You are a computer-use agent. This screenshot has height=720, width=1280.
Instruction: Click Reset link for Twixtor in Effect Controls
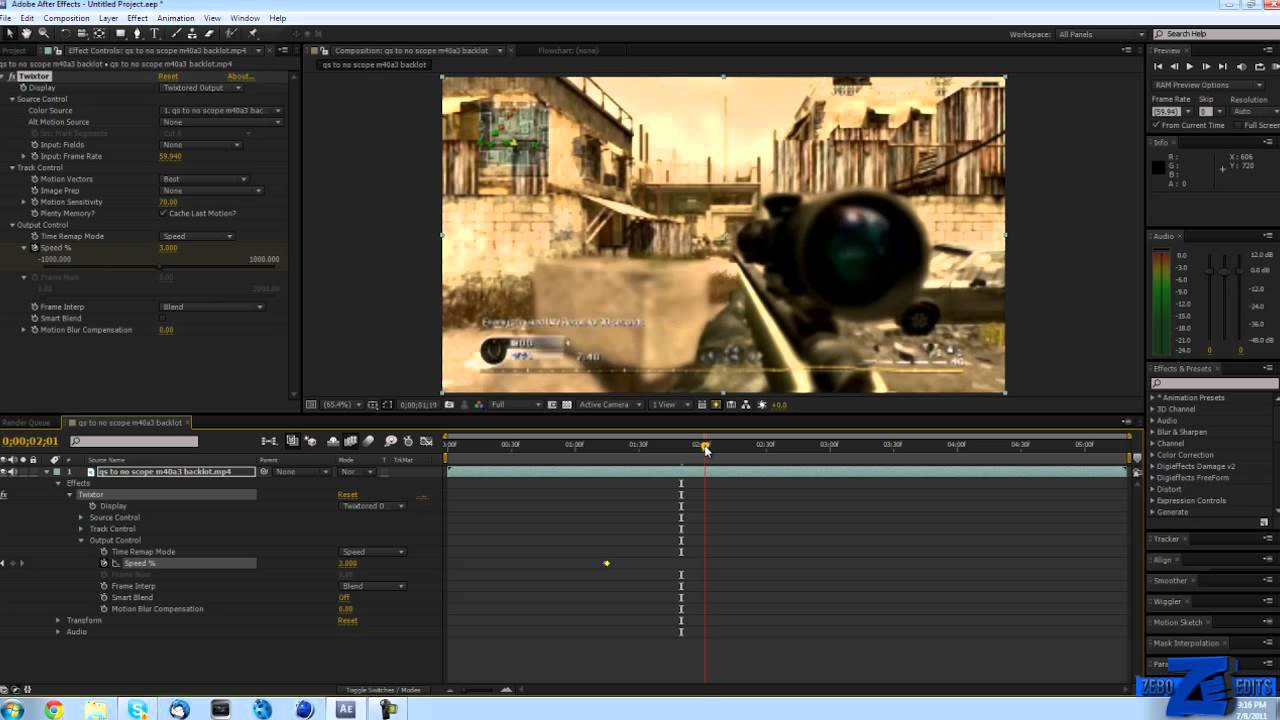click(x=168, y=76)
